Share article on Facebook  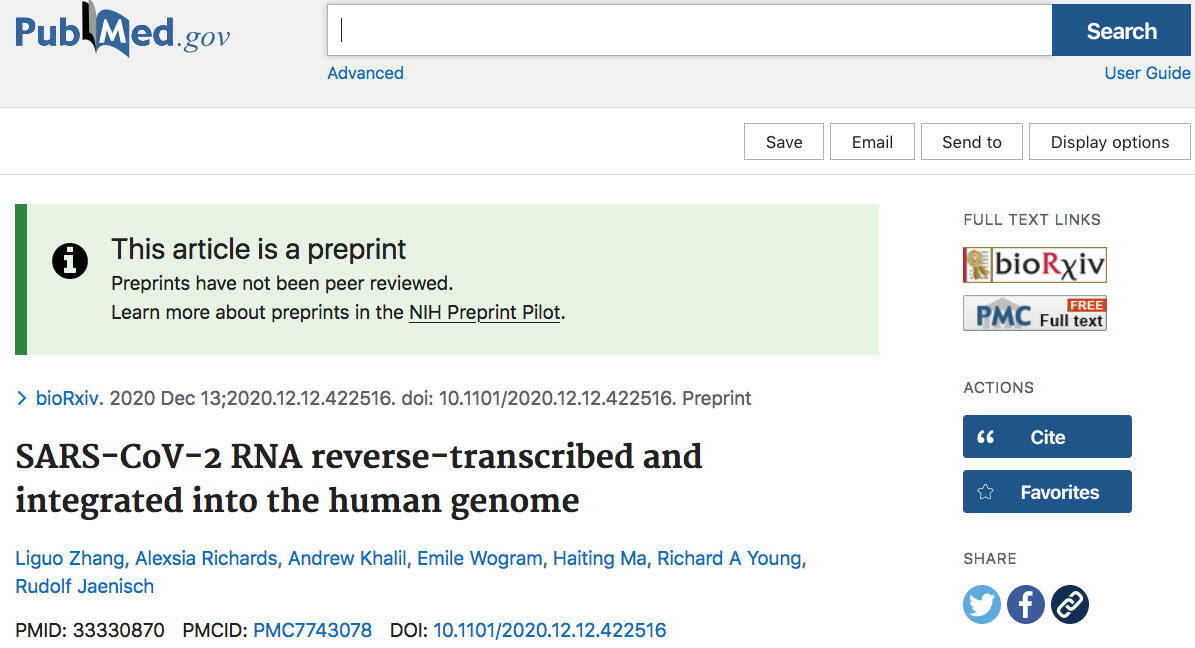1025,604
